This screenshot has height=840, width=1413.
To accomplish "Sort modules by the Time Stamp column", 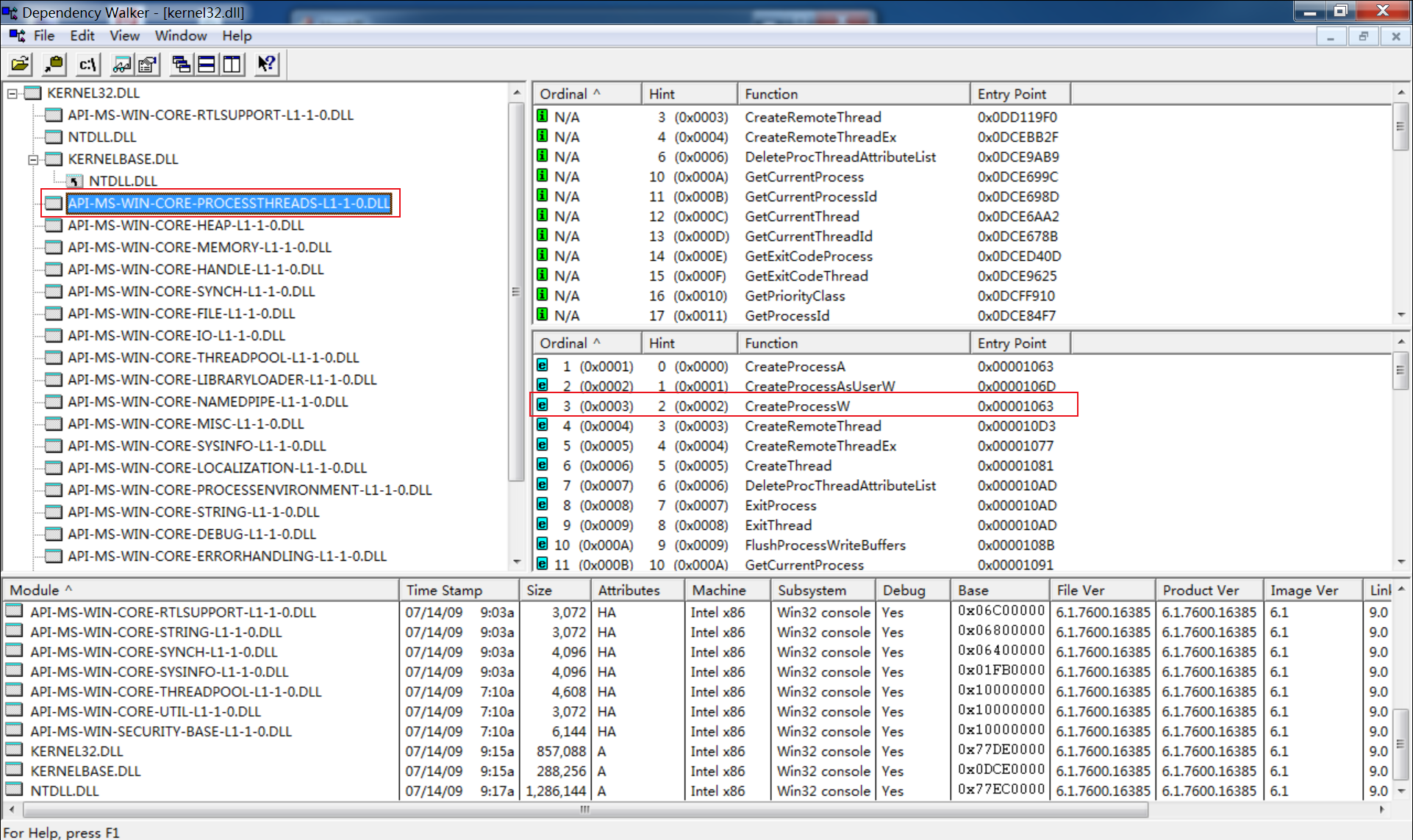I will [444, 590].
